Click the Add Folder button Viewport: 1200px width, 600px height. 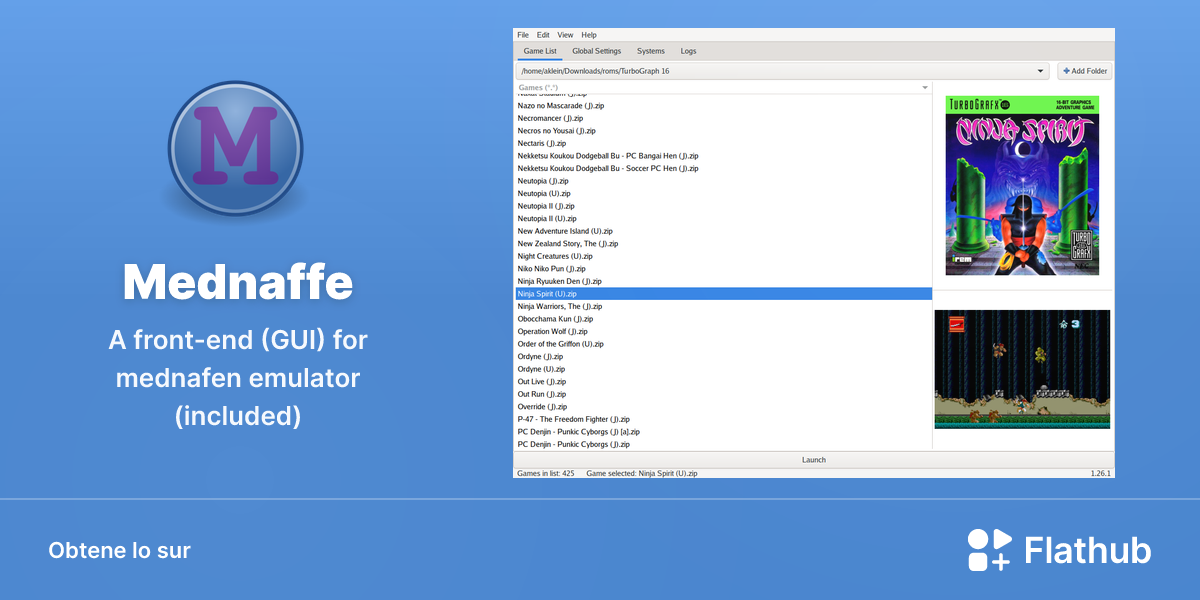pyautogui.click(x=1084, y=71)
